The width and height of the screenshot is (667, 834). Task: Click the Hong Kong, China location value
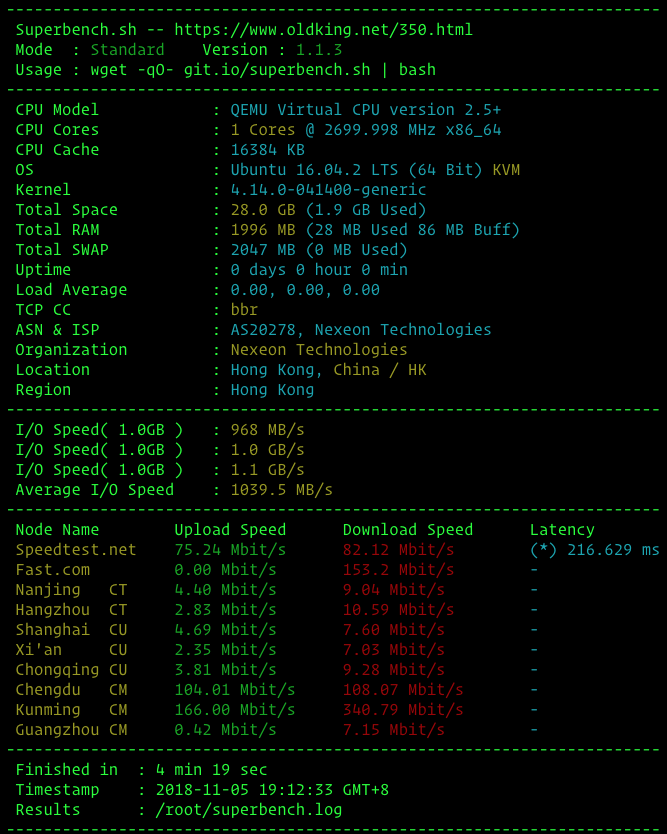328,370
